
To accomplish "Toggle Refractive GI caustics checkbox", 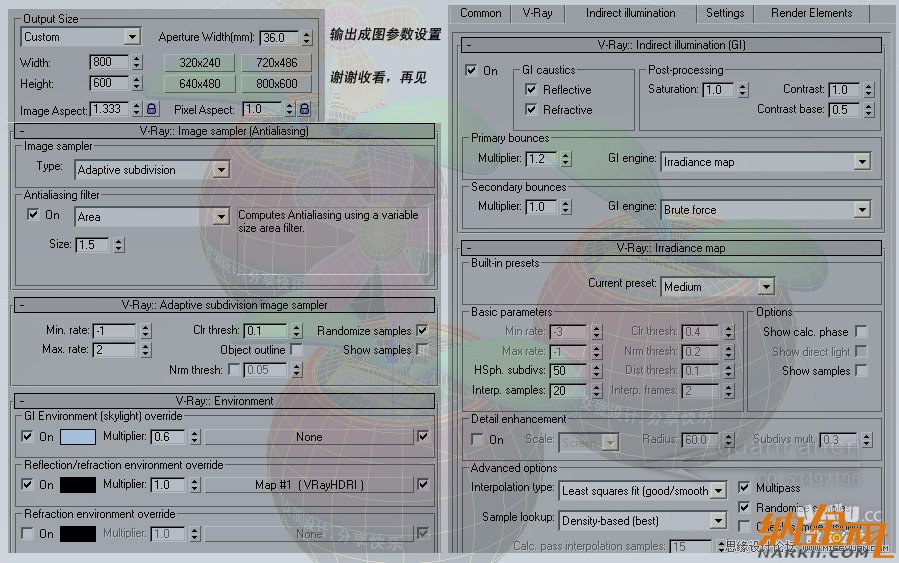I will pos(531,109).
